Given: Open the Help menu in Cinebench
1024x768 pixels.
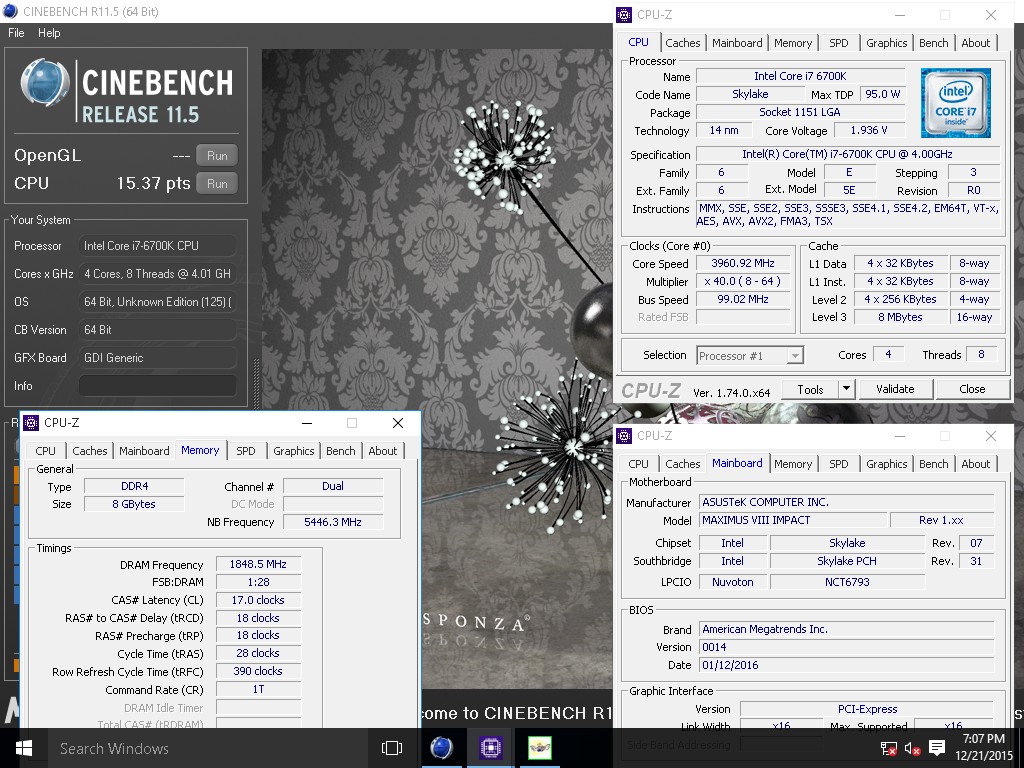Looking at the screenshot, I should coord(49,33).
